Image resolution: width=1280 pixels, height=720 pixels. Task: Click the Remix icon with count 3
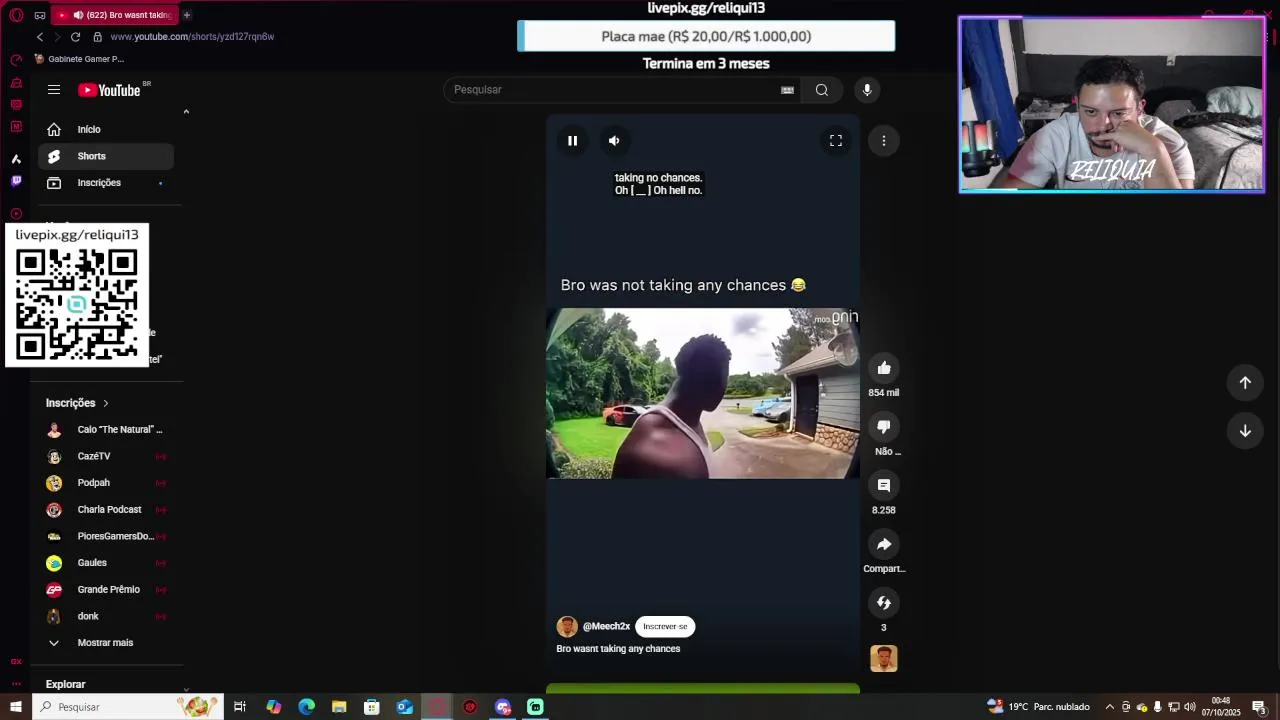click(884, 602)
